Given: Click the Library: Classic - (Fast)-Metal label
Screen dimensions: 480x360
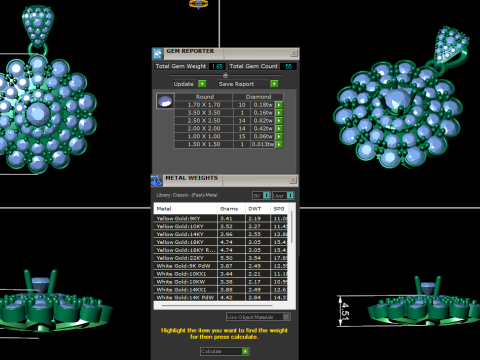Looking at the screenshot, I should [187, 195].
